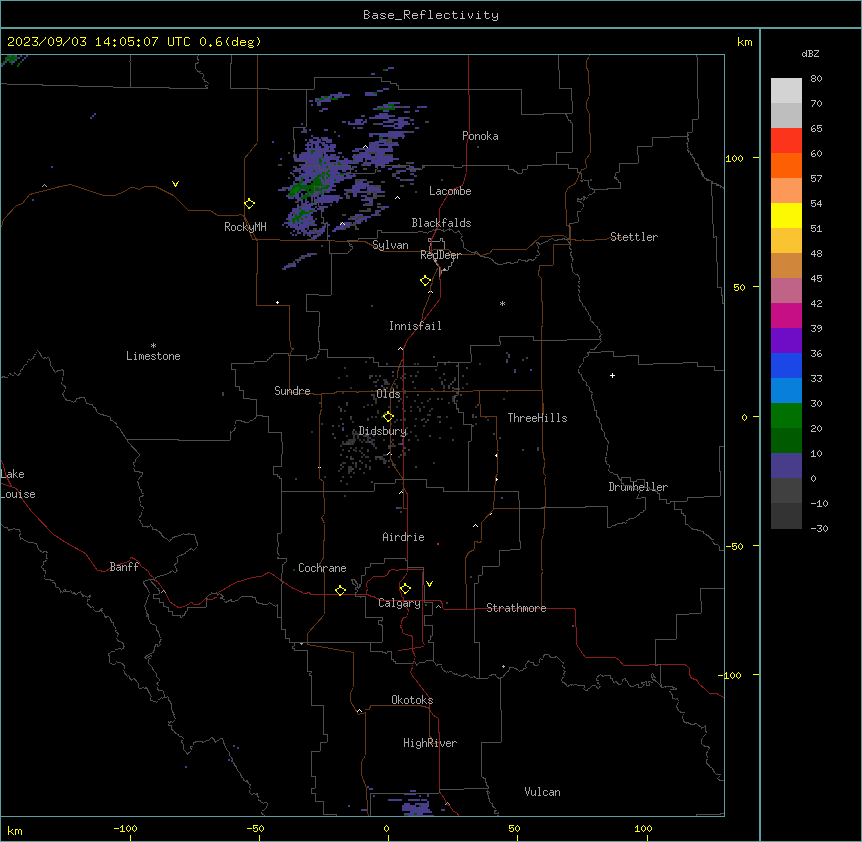Click the Blackfalds city label
This screenshot has width=862, height=842.
point(441,223)
